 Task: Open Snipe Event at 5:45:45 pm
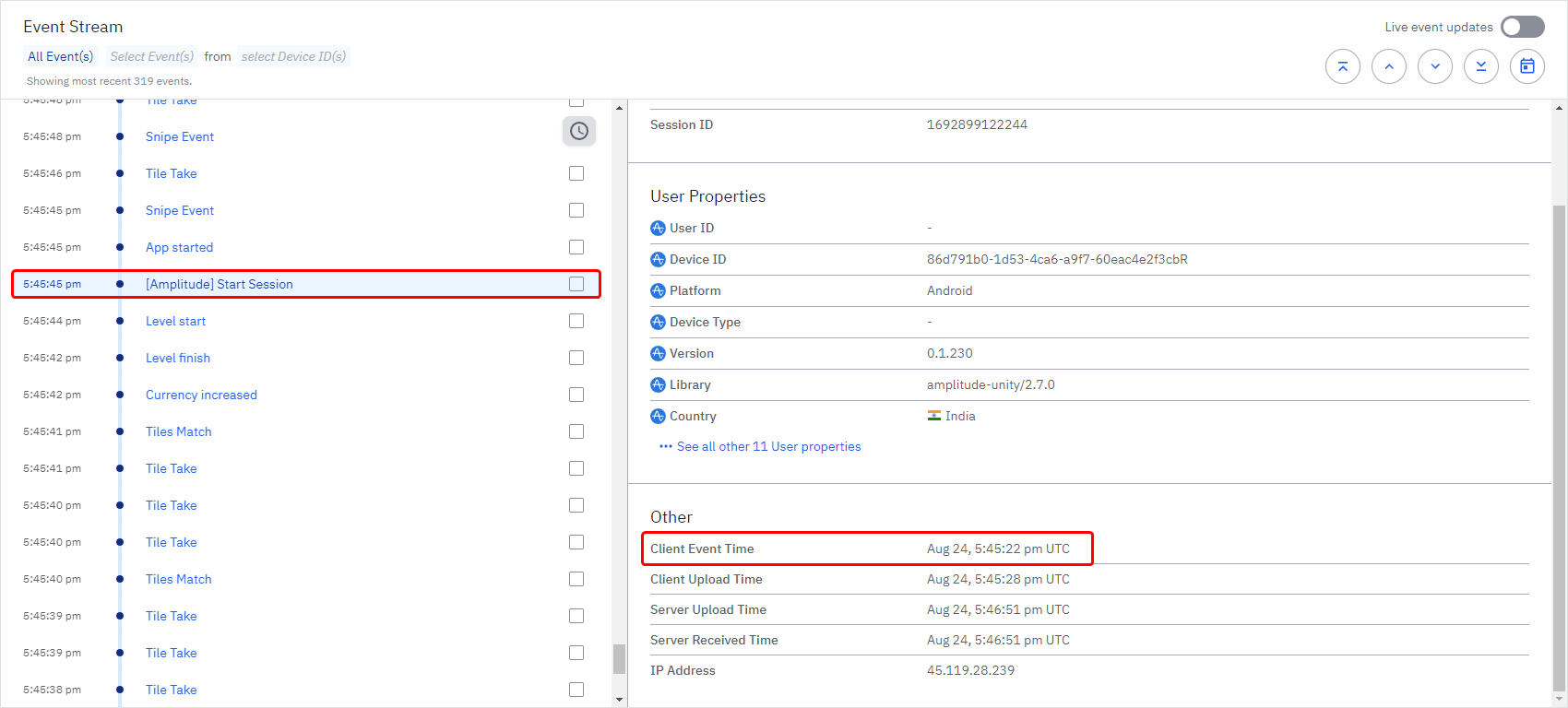[x=180, y=210]
